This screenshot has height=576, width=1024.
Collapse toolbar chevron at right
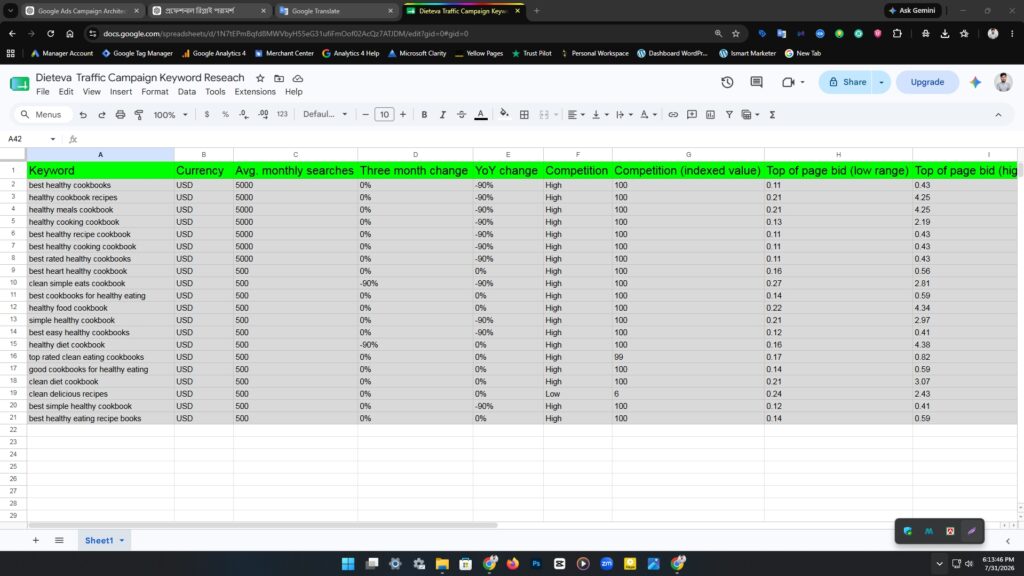coord(998,115)
